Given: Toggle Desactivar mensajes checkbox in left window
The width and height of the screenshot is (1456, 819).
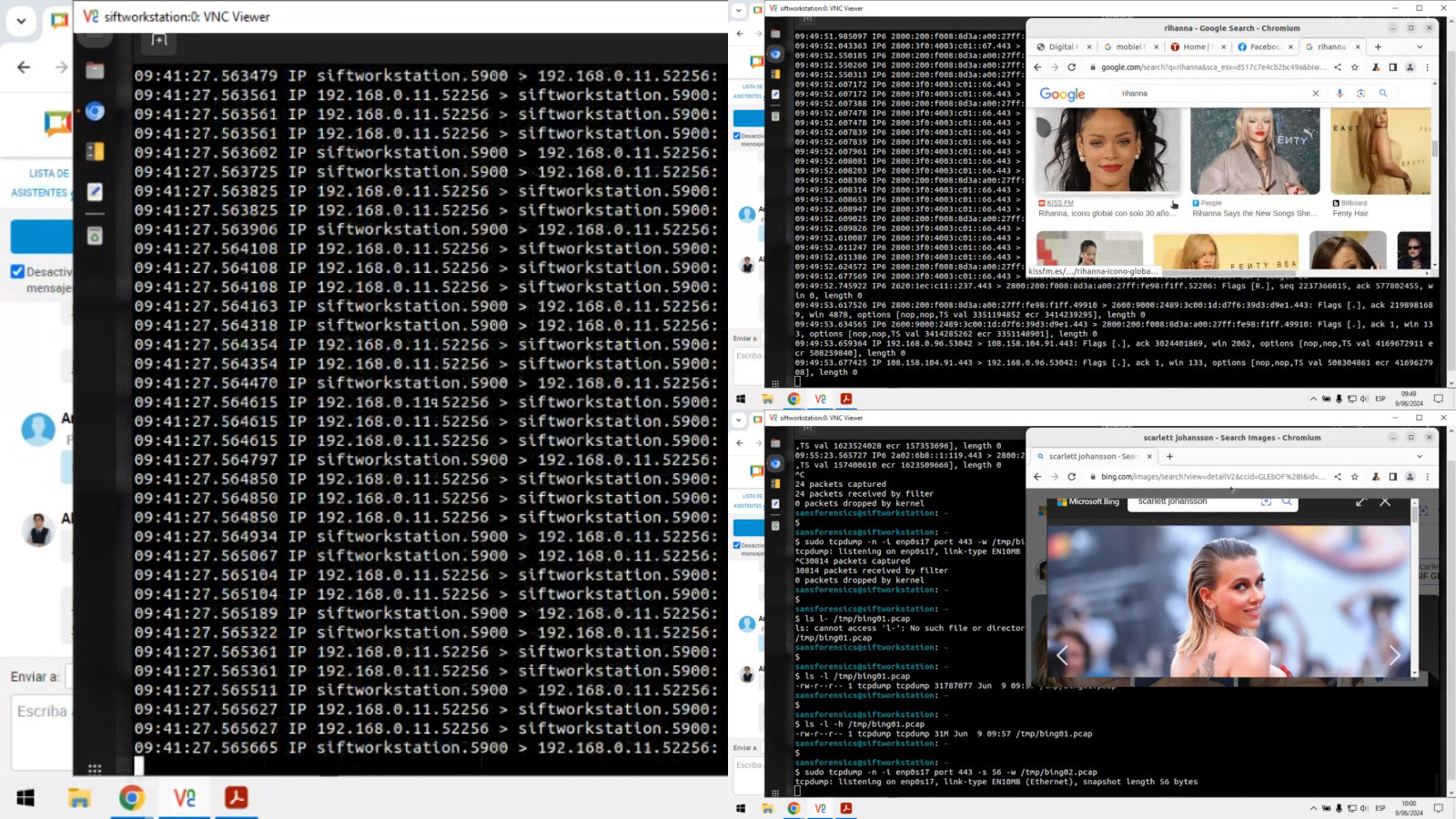Looking at the screenshot, I should click(x=17, y=271).
